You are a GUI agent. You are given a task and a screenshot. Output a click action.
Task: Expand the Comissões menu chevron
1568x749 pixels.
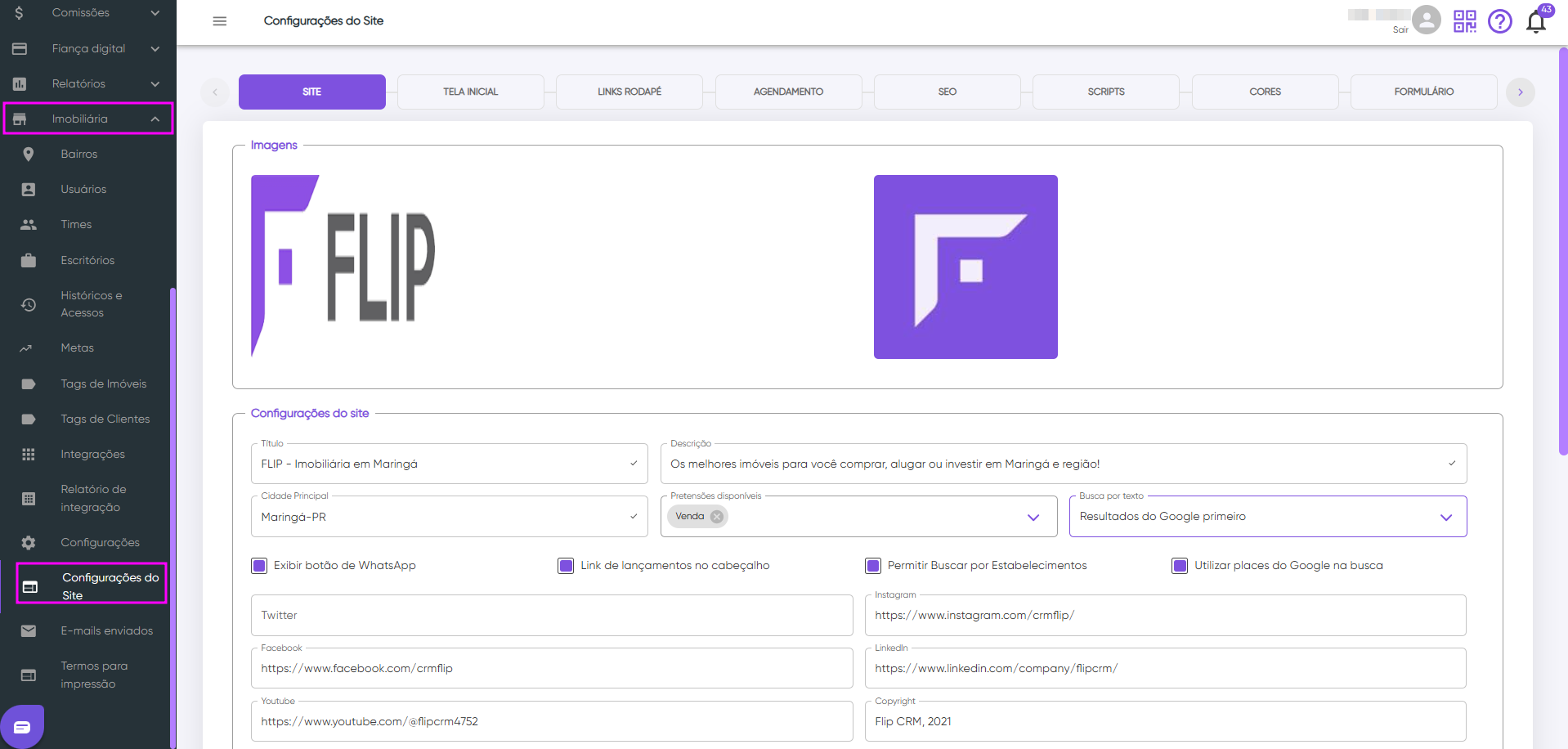pos(155,13)
